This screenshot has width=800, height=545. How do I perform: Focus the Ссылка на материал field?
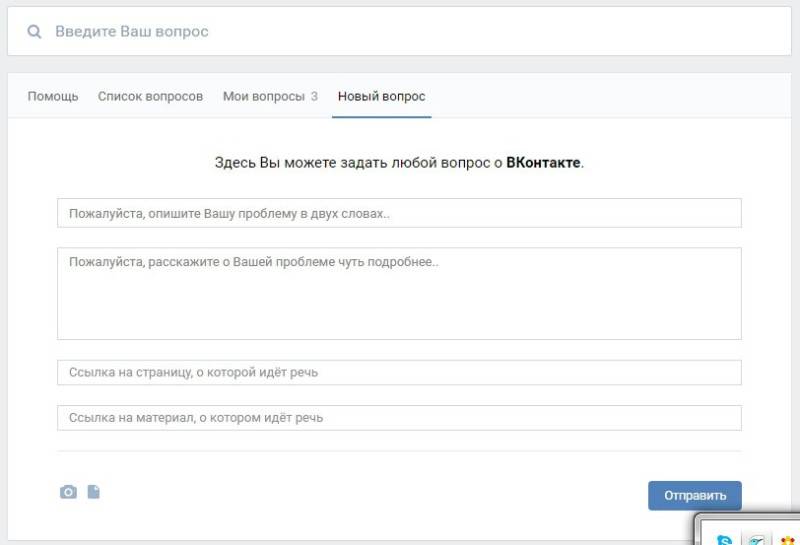tap(399, 418)
